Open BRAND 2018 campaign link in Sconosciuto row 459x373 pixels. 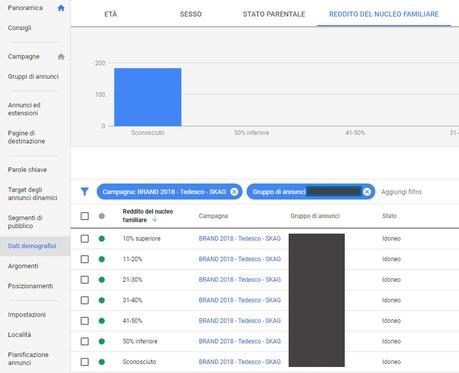pos(240,362)
